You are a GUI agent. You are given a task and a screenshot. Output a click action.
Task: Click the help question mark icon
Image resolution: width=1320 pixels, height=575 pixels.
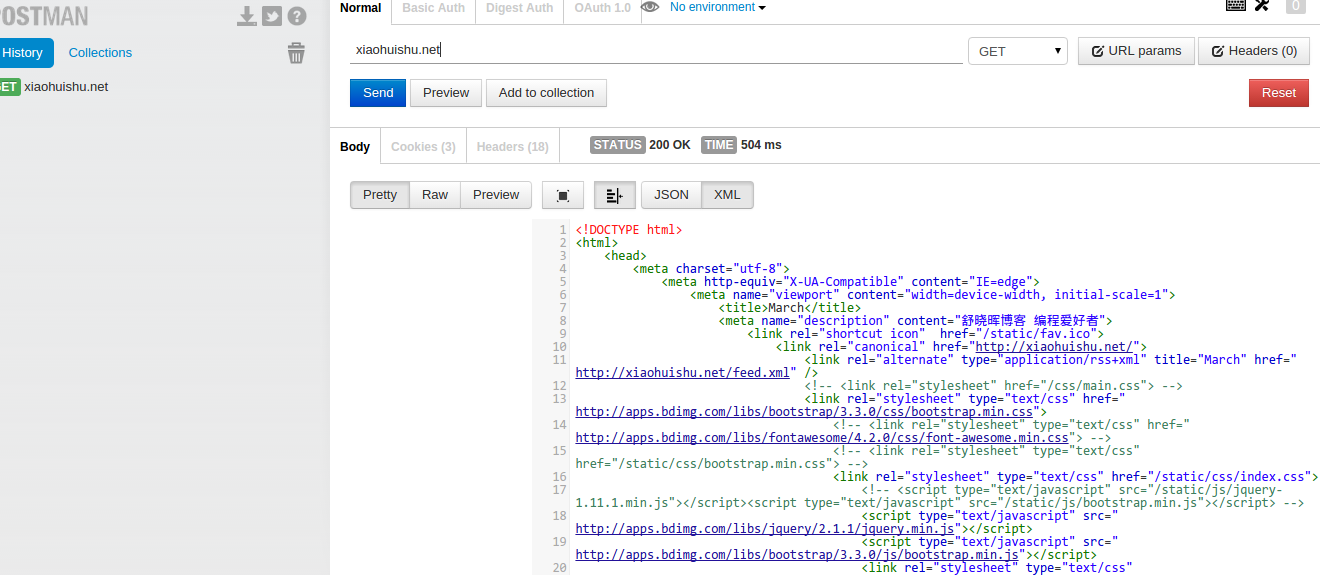(297, 16)
